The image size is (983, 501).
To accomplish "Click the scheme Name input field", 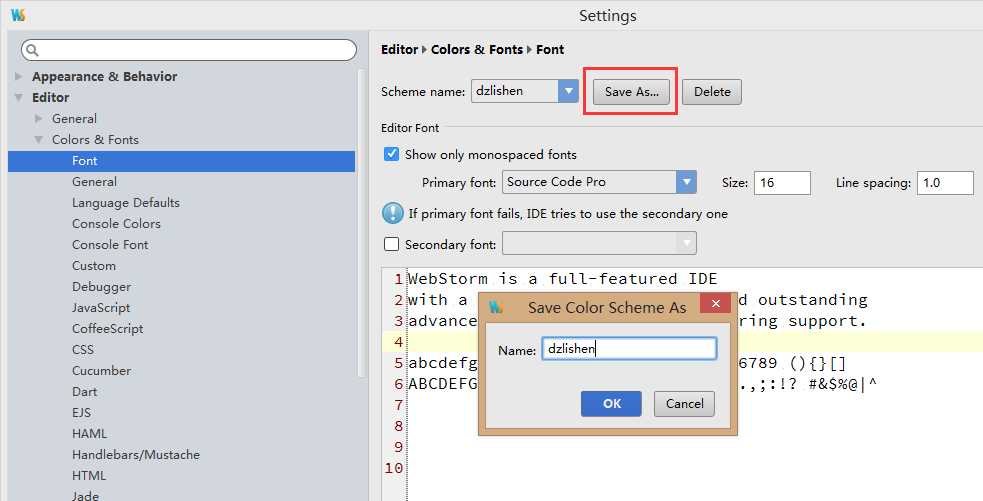I will point(629,349).
